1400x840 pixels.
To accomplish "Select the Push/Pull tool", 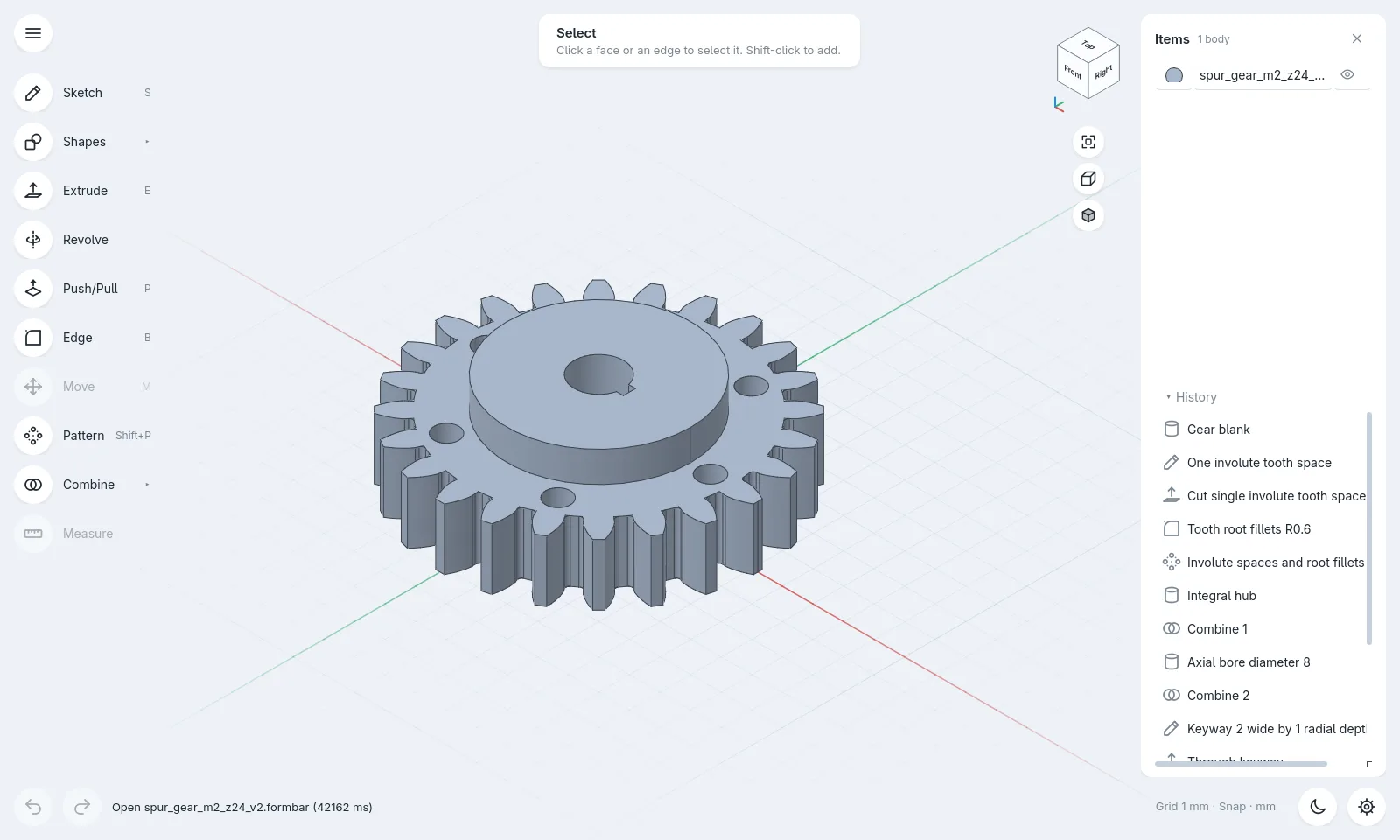I will point(33,289).
